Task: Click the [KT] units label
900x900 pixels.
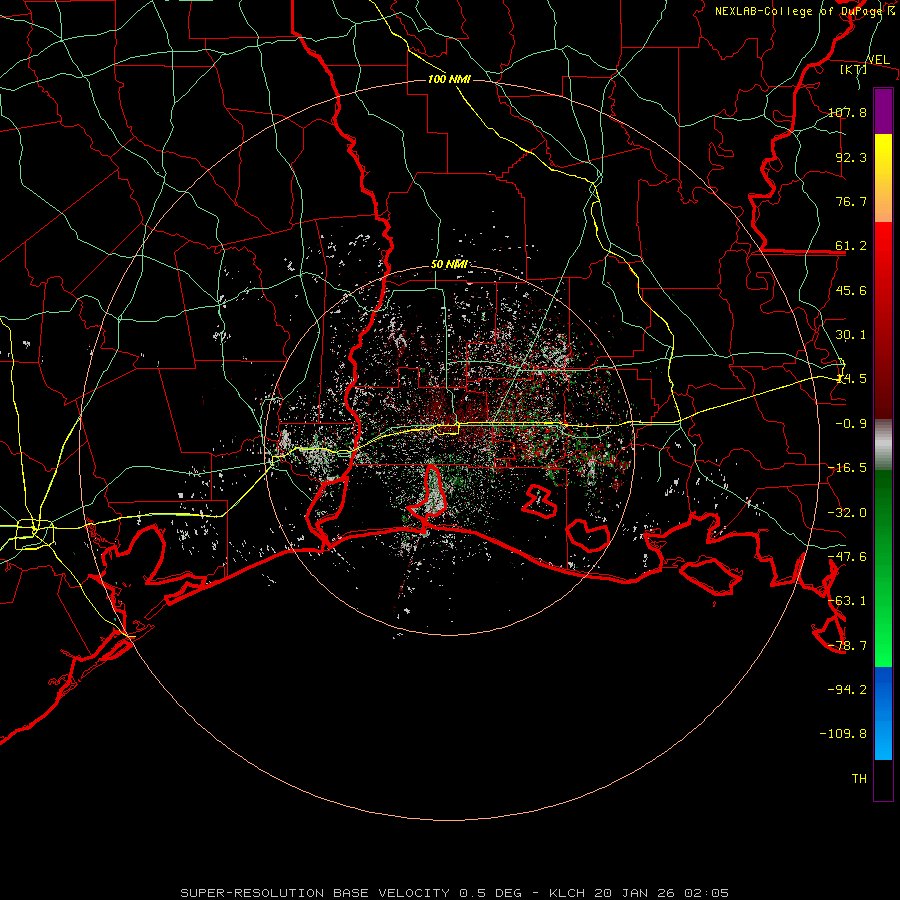Action: [x=854, y=70]
